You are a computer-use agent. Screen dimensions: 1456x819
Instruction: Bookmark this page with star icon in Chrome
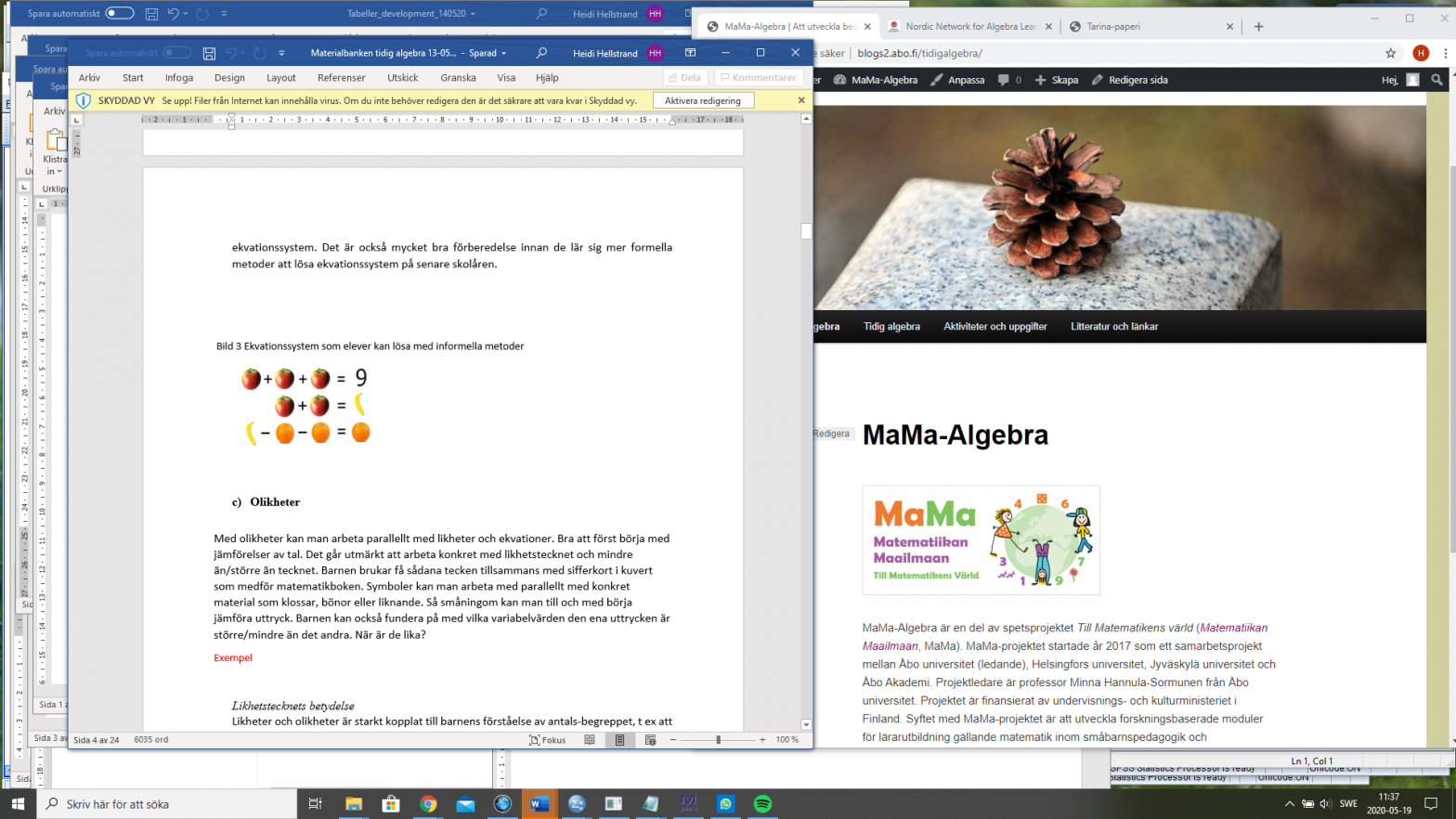click(x=1390, y=54)
